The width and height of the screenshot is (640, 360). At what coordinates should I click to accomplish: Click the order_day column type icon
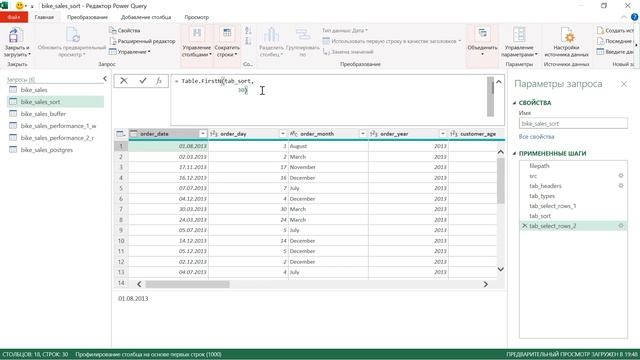click(x=213, y=134)
